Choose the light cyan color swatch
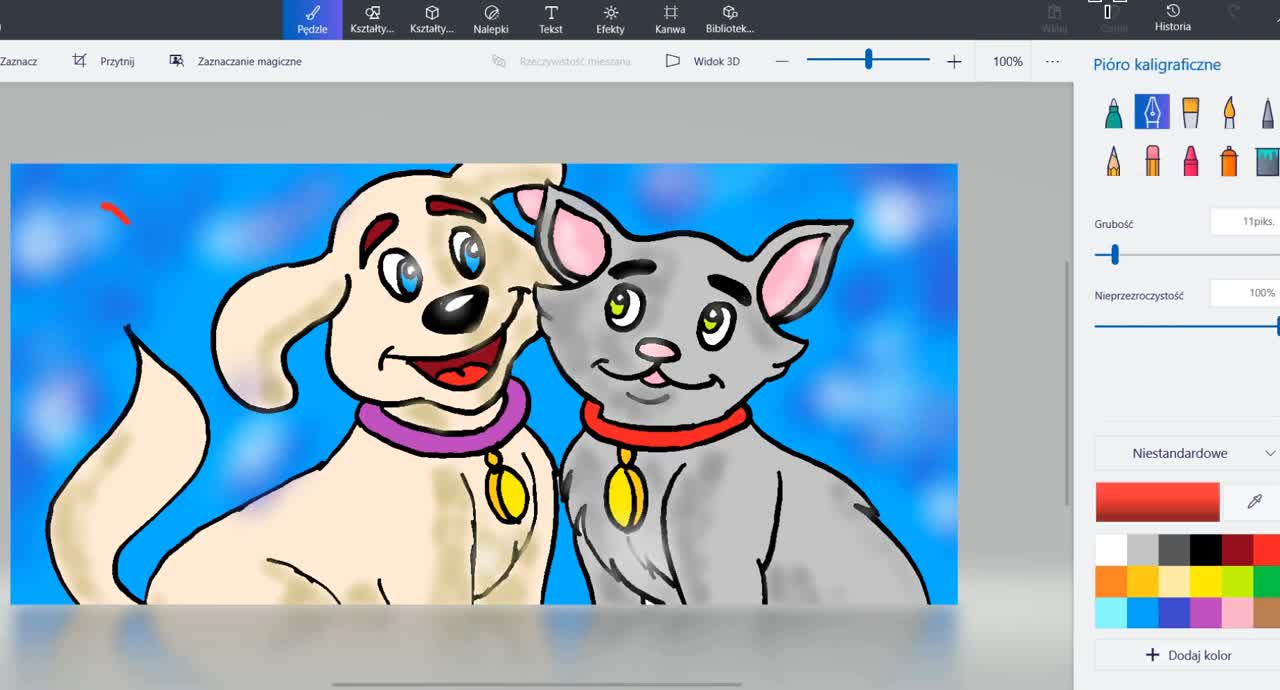 [x=1111, y=613]
